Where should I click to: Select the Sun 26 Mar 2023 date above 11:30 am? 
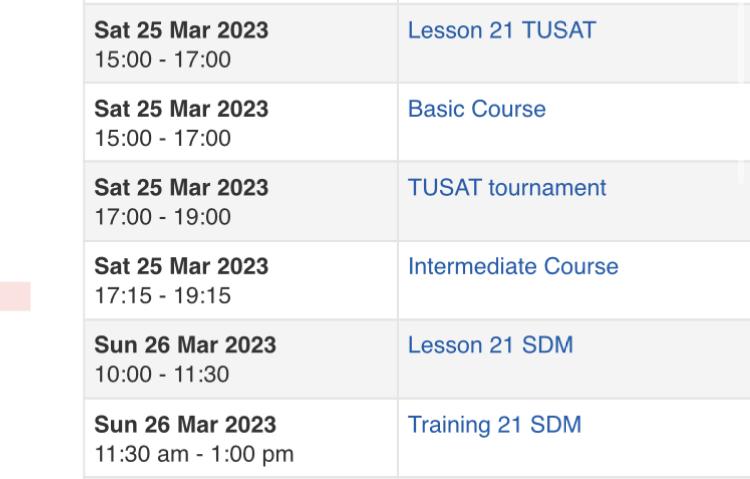tap(185, 424)
